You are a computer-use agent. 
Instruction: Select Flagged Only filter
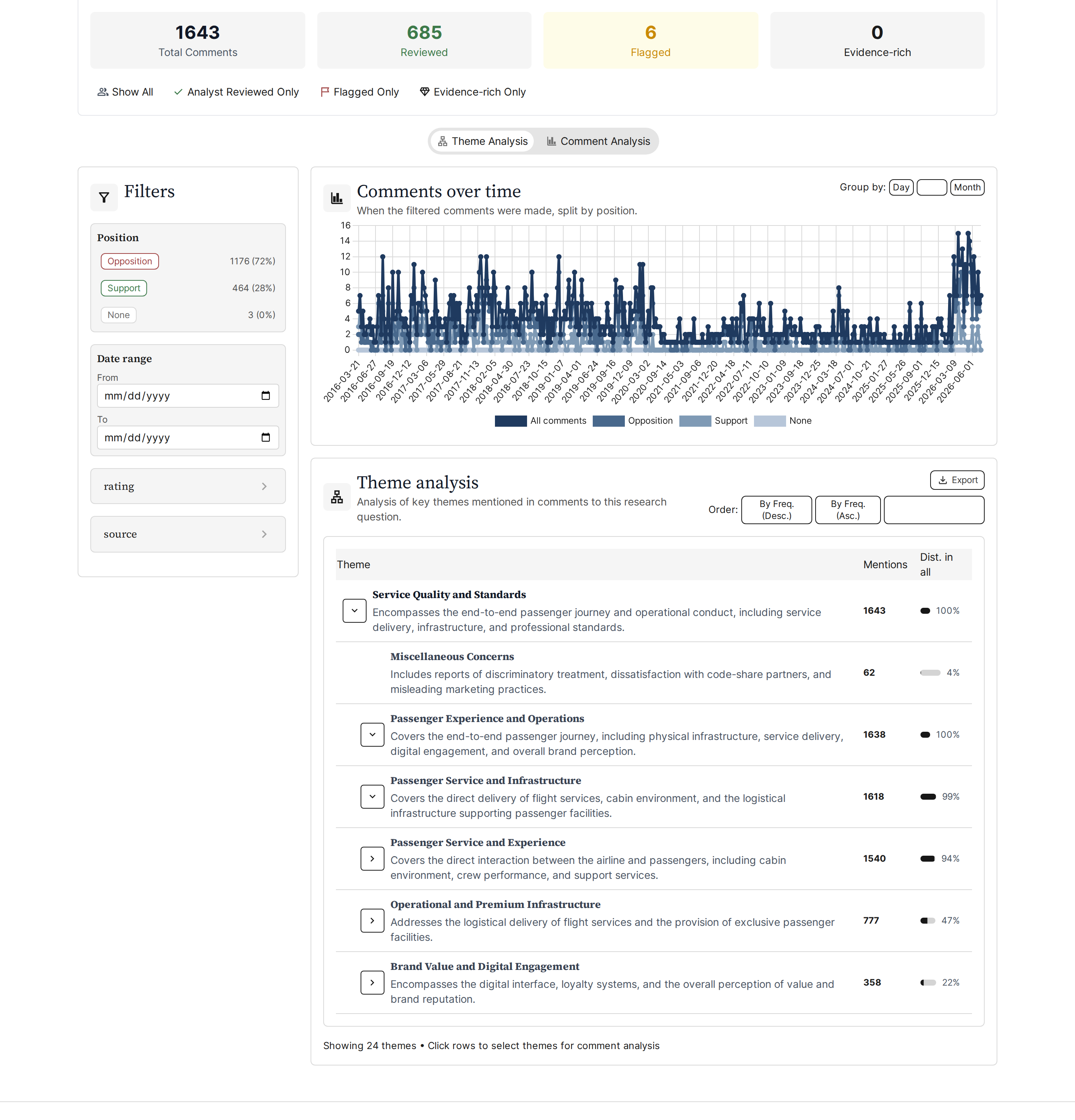pos(359,92)
